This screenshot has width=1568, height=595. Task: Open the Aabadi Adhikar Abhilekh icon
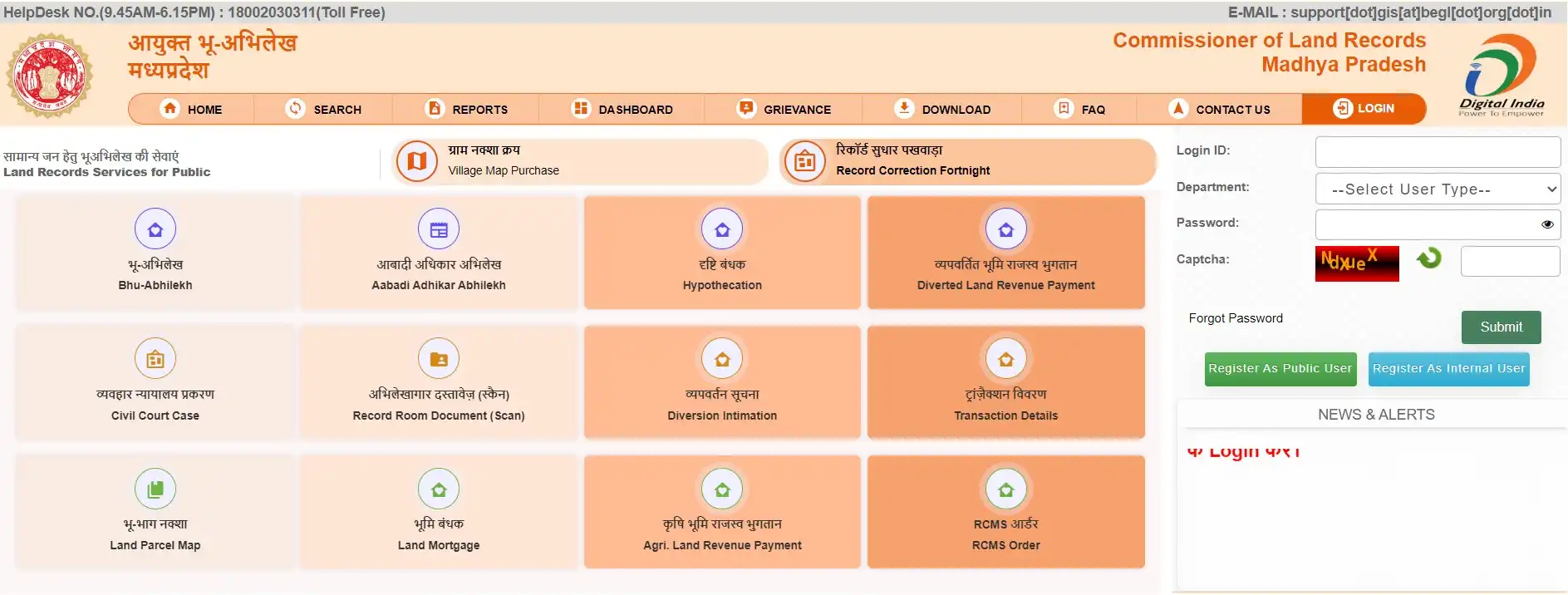coord(439,229)
